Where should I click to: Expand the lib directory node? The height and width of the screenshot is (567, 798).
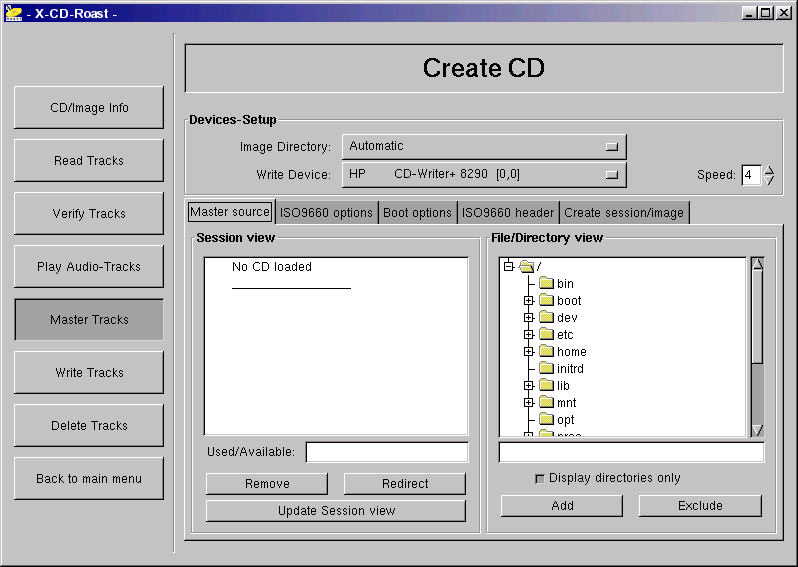coord(528,386)
